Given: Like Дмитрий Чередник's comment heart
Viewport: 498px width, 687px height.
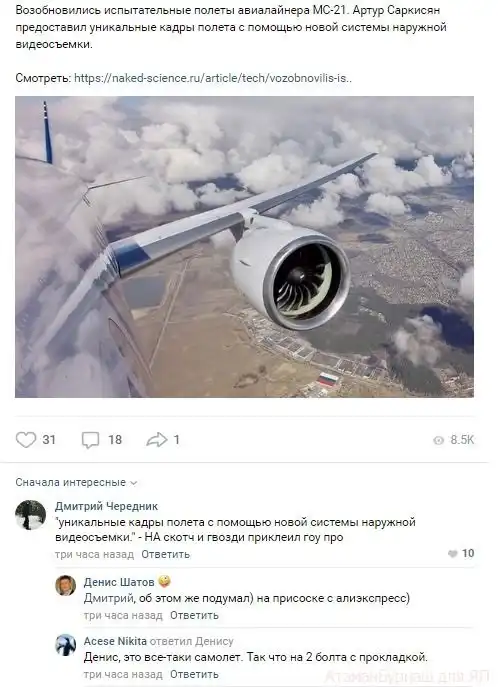Looking at the screenshot, I should click(453, 554).
